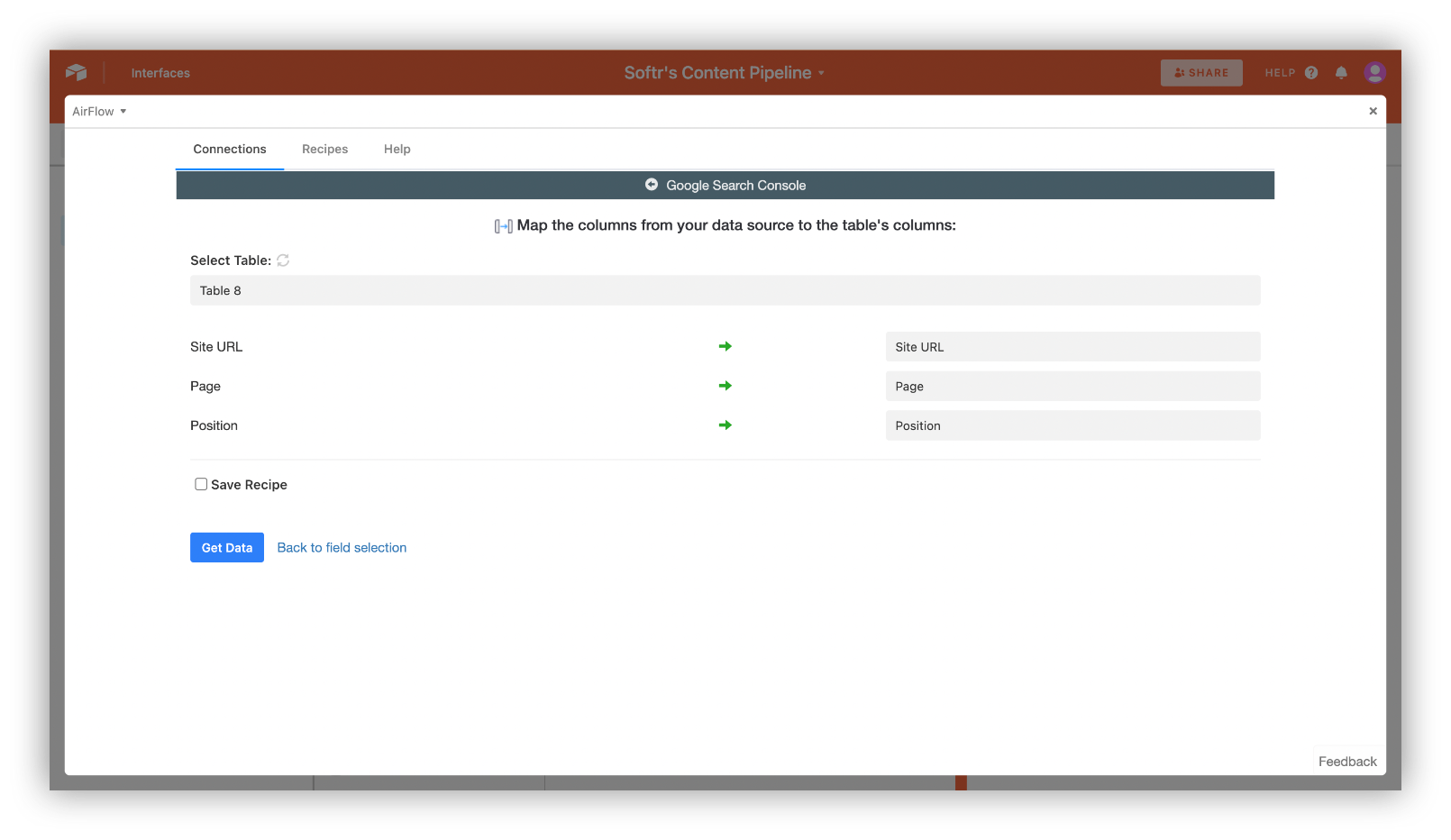Click green arrow in Site URL row
Image resolution: width=1451 pixels, height=840 pixels.
tap(725, 346)
